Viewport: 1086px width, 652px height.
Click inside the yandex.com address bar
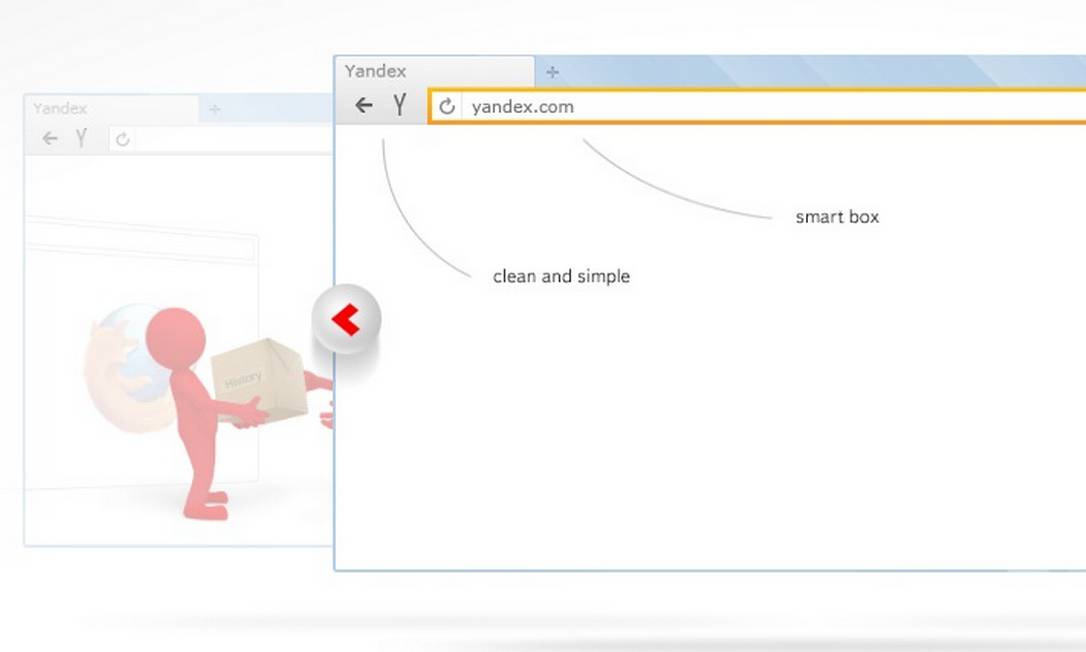pyautogui.click(x=700, y=106)
